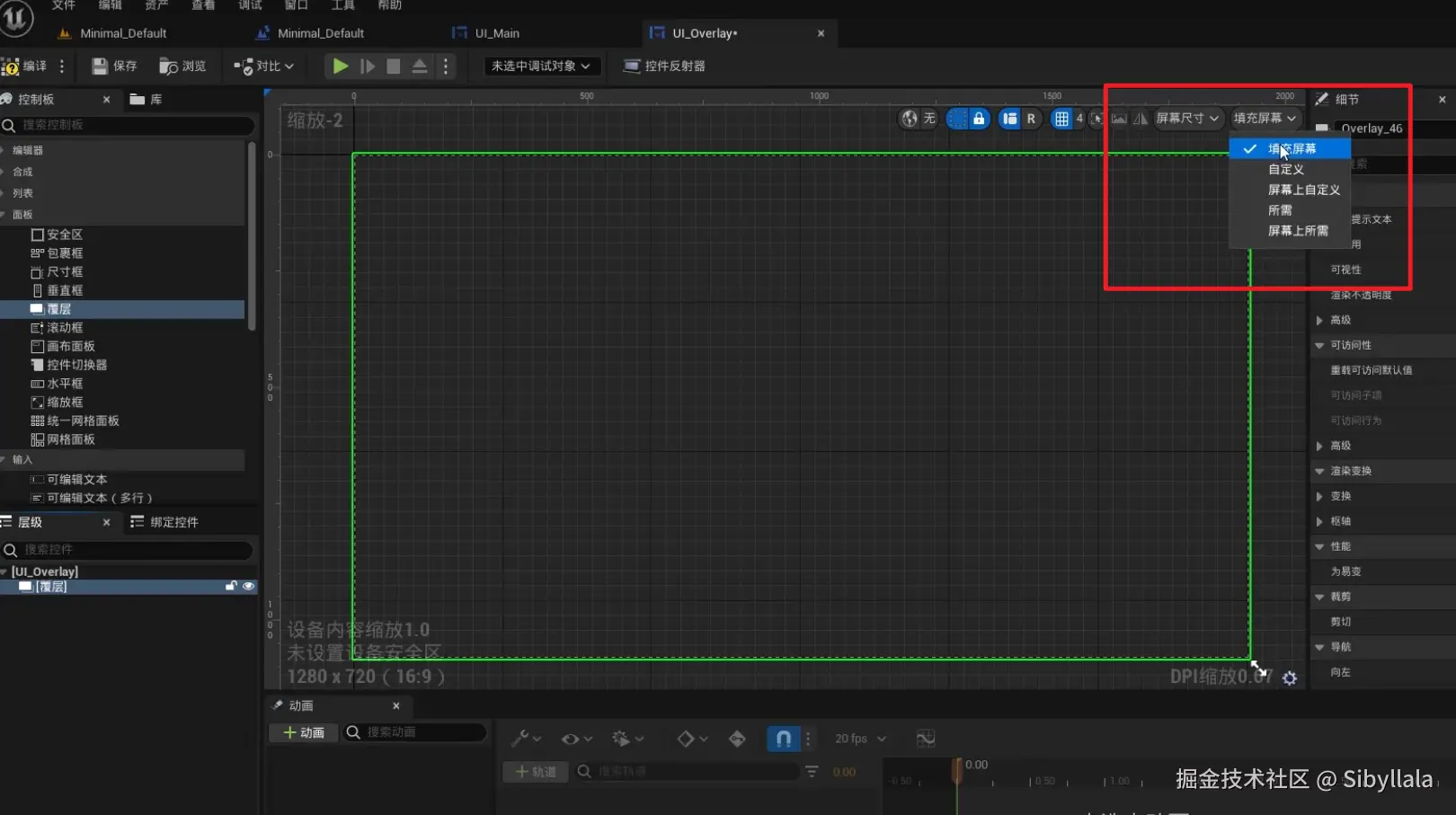Click the grid snap size value 4
The height and width of the screenshot is (815, 1456).
[x=1079, y=119]
